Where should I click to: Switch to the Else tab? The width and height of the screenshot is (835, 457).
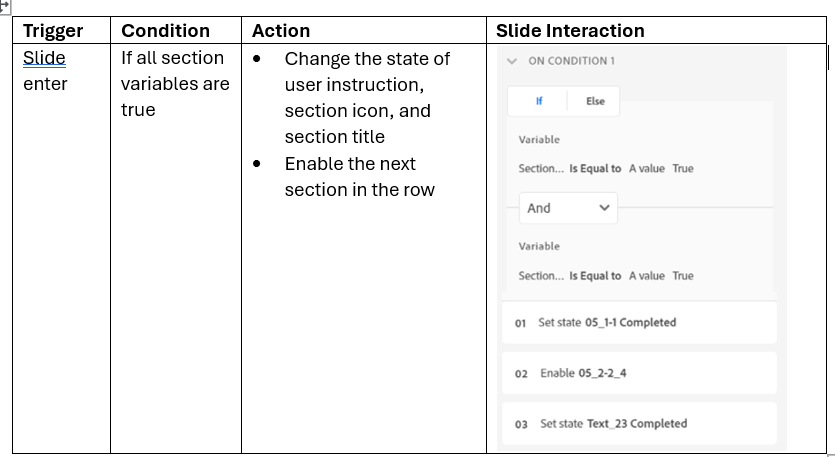[595, 101]
